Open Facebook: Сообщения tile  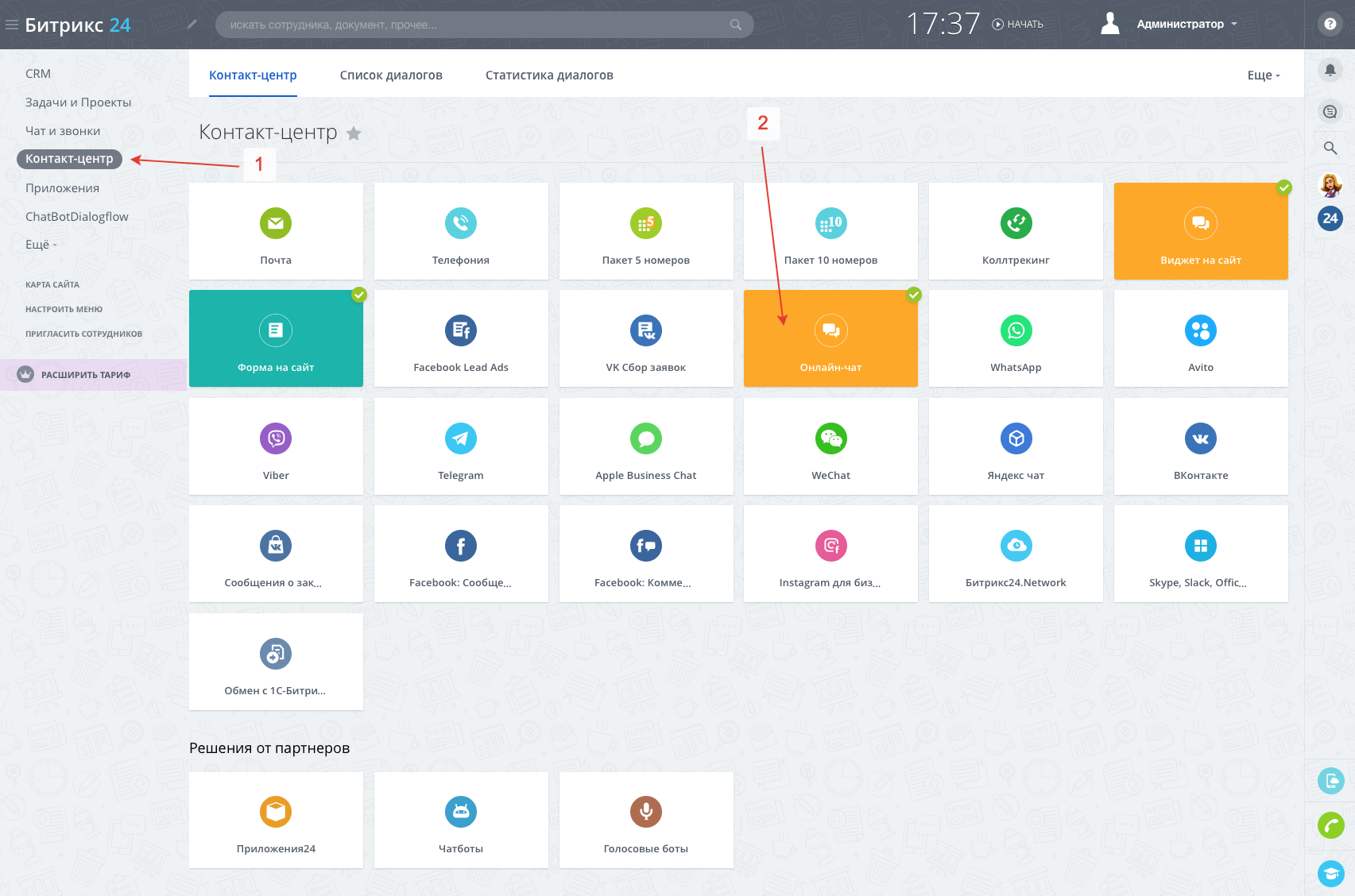coord(461,554)
